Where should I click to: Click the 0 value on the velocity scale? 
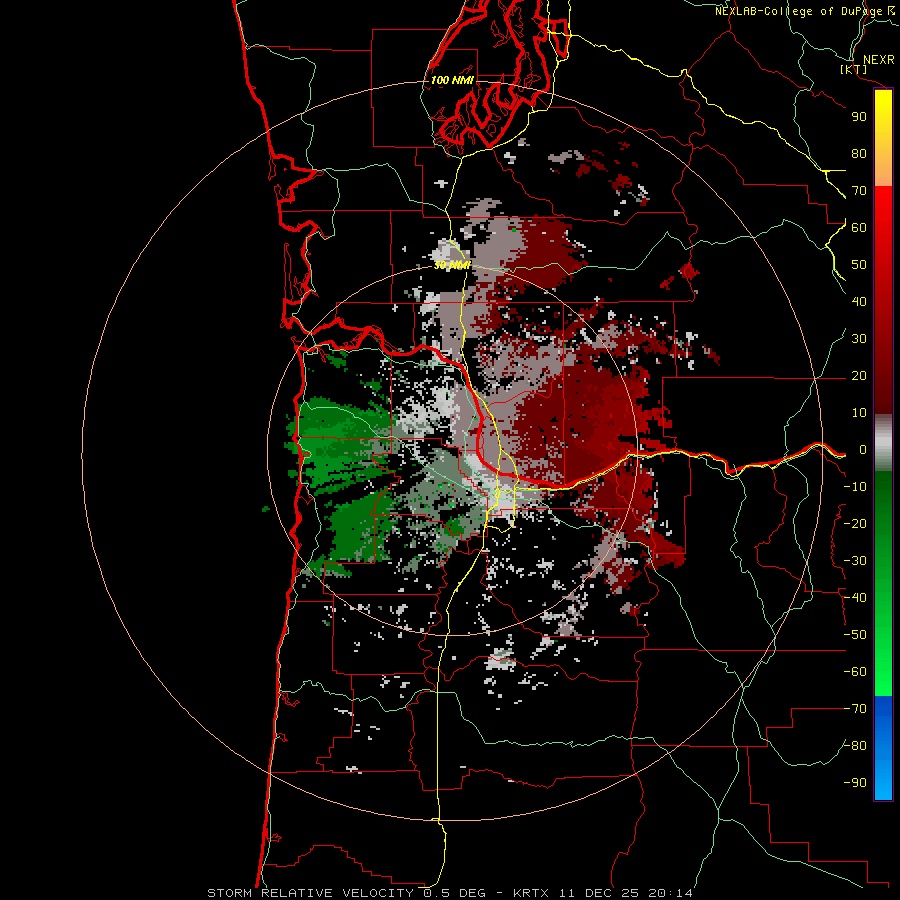coord(863,450)
